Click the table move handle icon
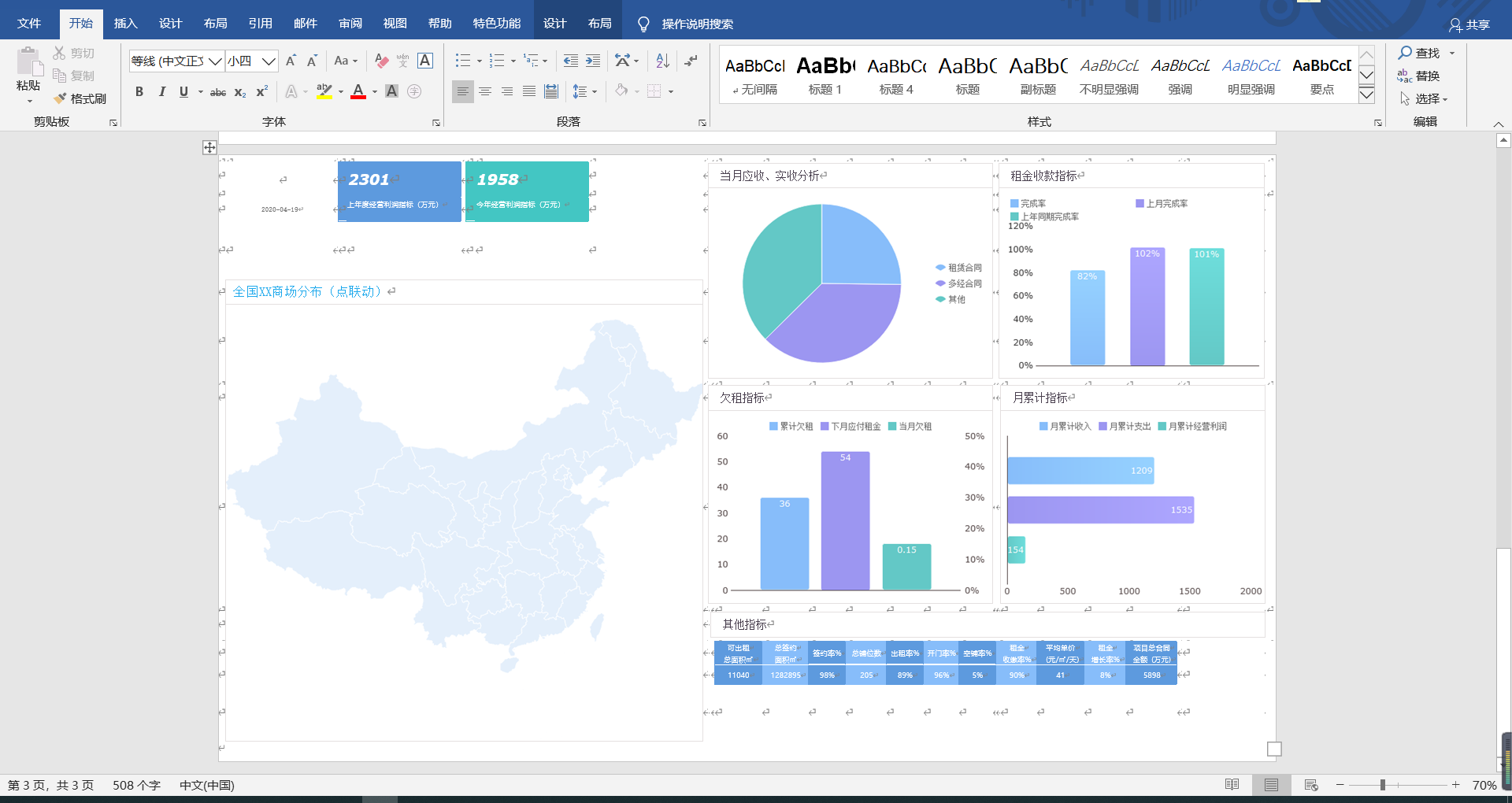The width and height of the screenshot is (1512, 803). 209,147
